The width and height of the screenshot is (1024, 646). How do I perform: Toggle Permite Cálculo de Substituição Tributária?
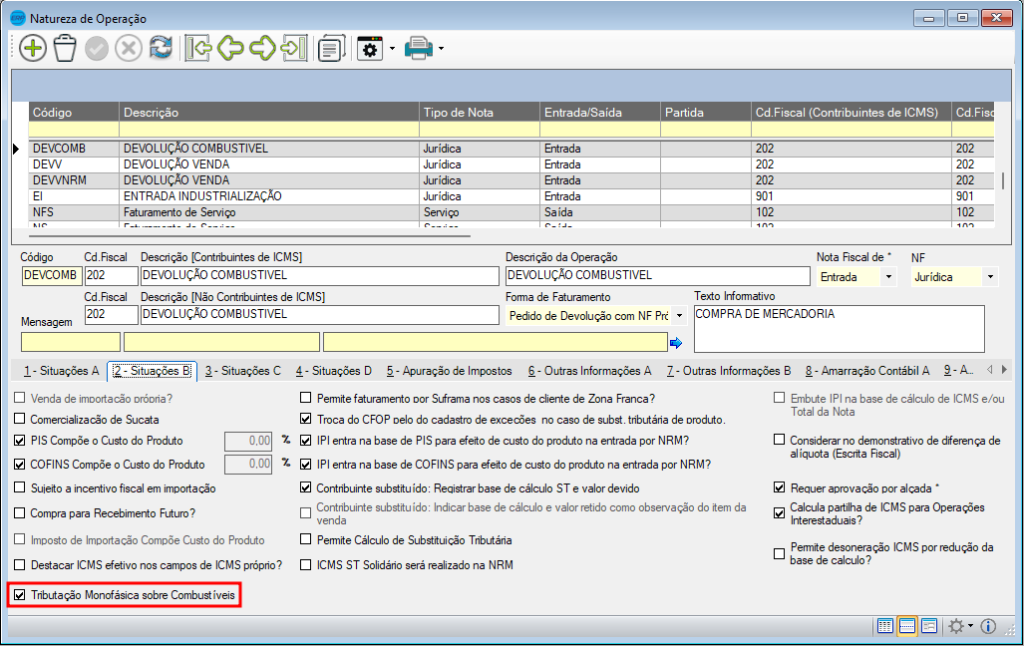point(307,540)
